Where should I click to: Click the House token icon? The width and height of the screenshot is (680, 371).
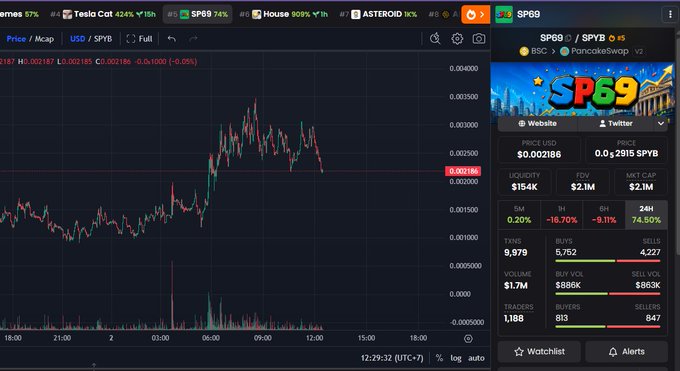click(x=256, y=14)
